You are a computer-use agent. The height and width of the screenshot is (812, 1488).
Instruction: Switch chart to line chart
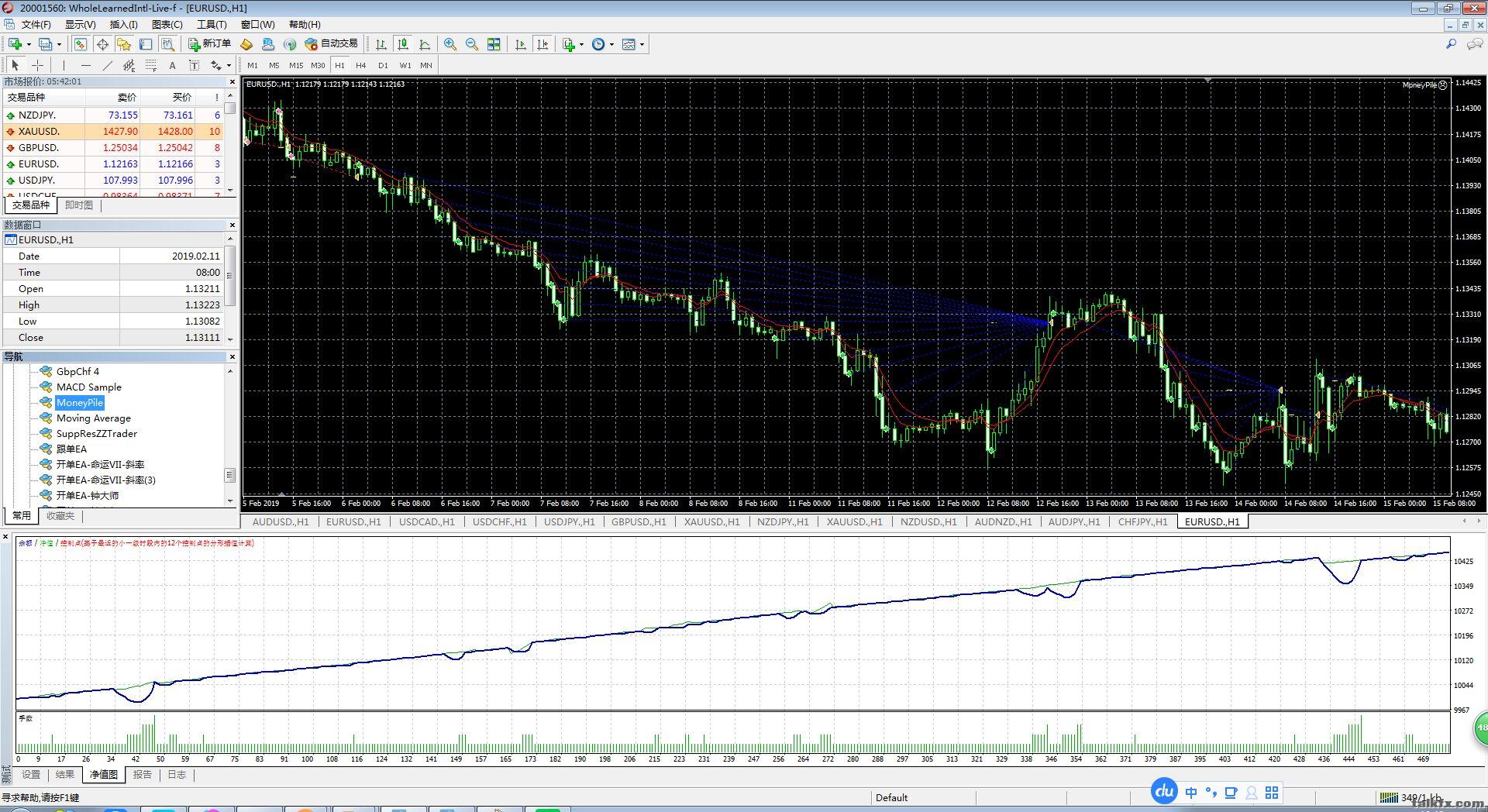[425, 44]
